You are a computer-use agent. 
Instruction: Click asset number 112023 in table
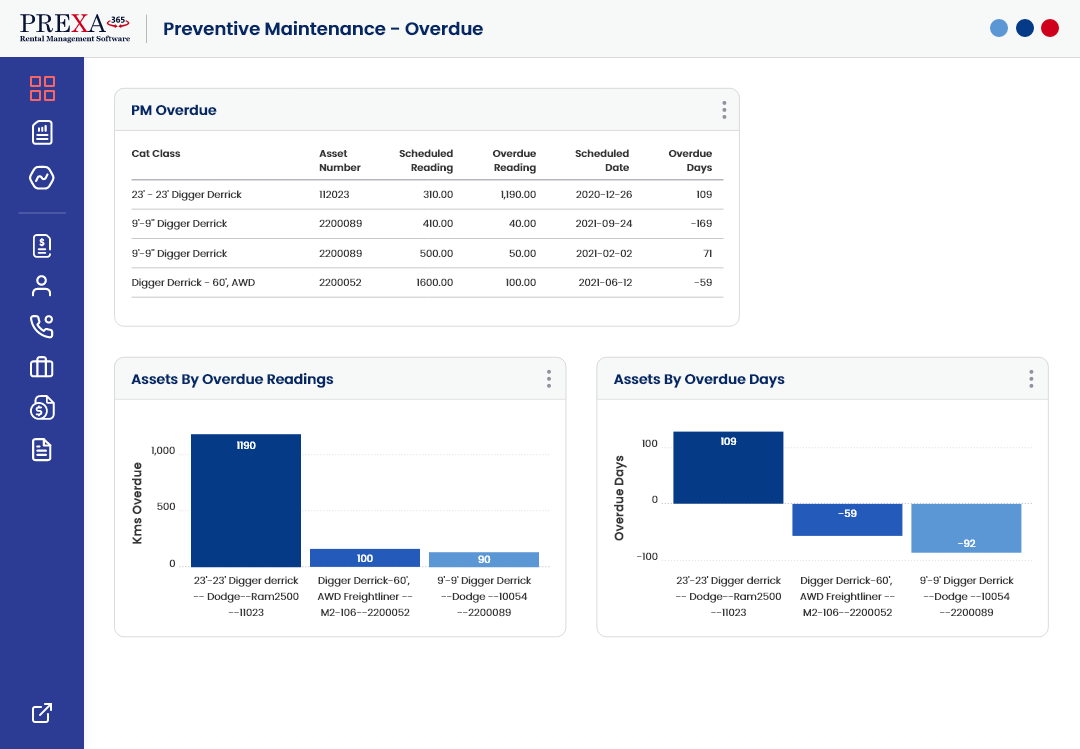coord(334,195)
